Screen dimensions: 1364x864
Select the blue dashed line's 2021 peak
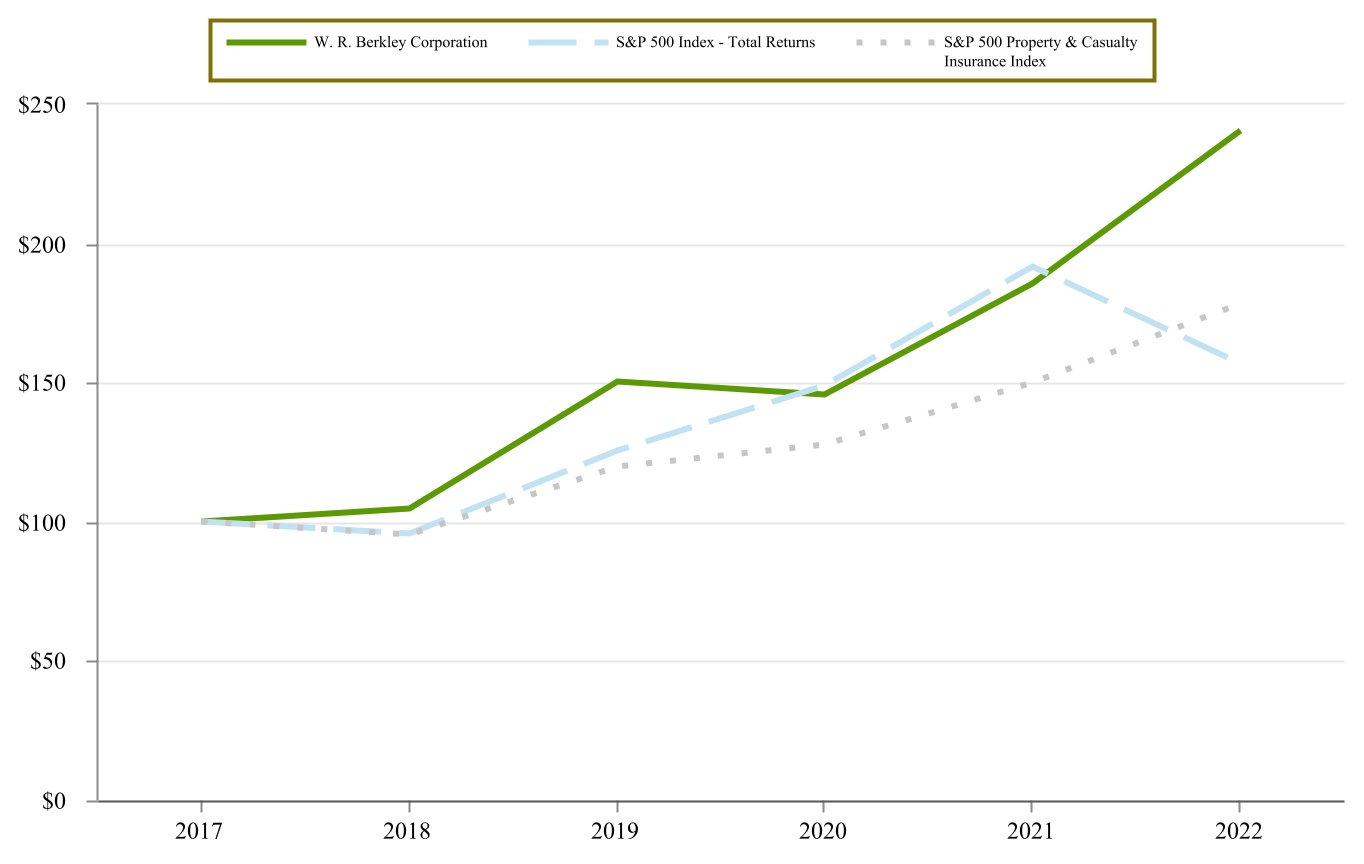(x=1031, y=267)
